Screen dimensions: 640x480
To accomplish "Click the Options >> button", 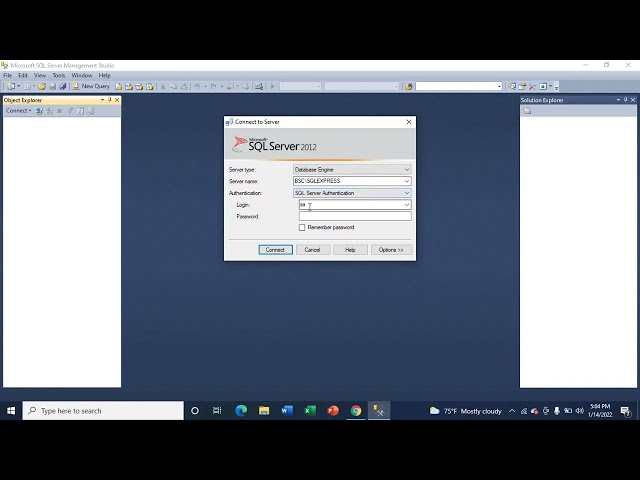I will [391, 250].
